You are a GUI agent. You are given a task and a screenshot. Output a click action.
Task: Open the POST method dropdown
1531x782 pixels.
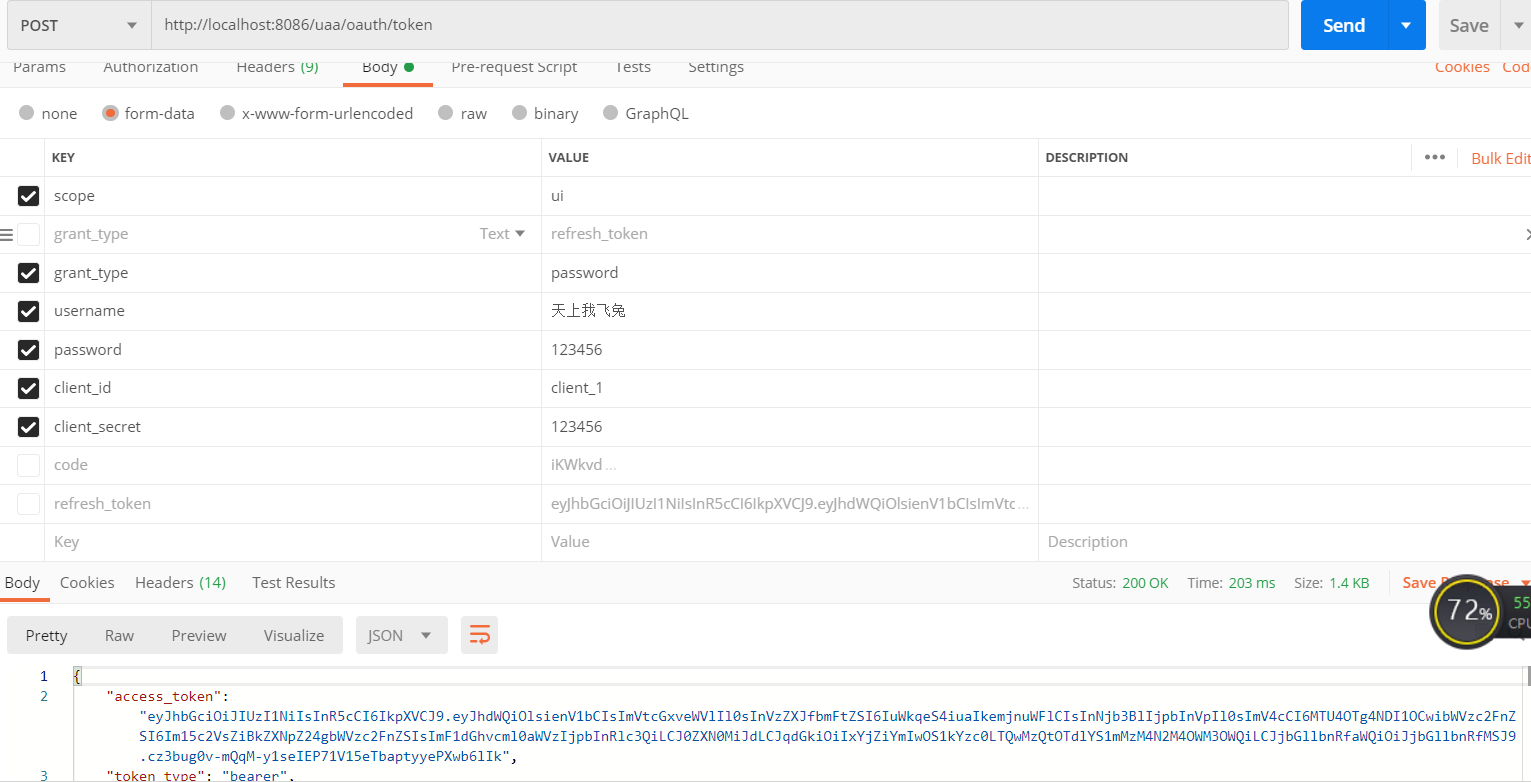point(79,25)
